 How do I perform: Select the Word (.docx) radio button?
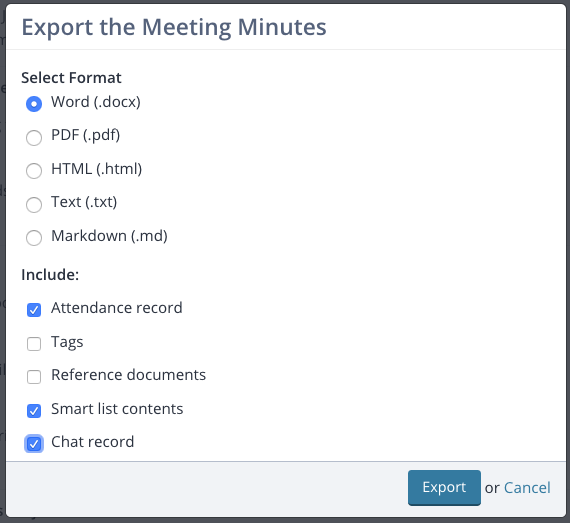click(34, 104)
